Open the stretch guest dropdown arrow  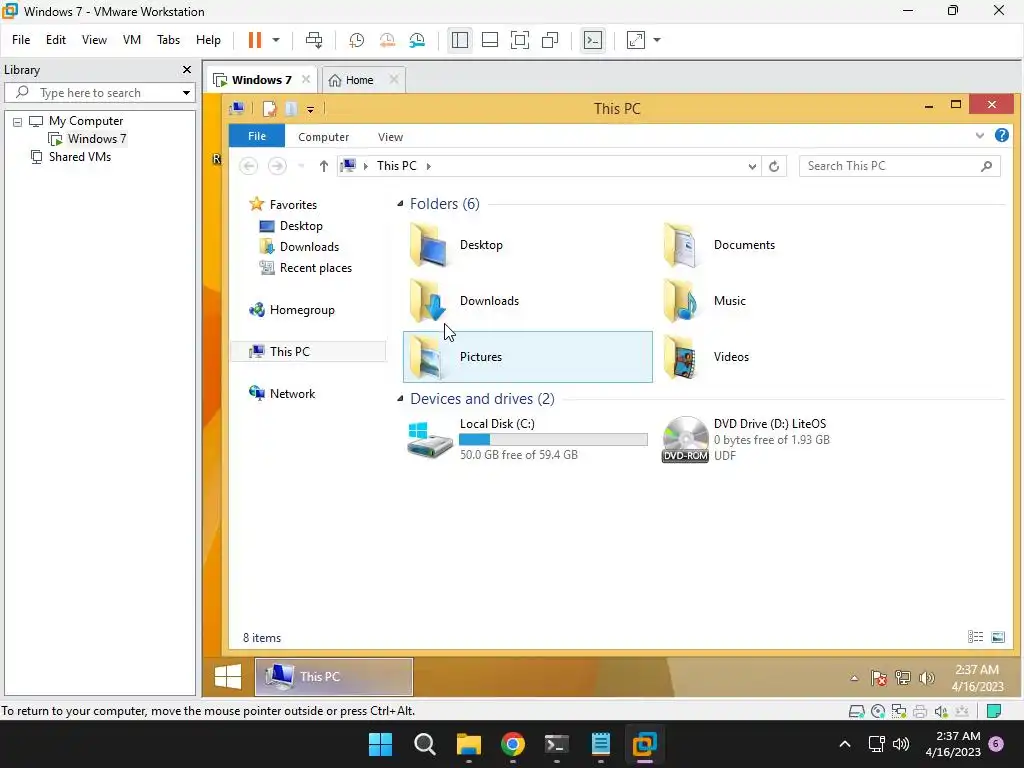coord(657,40)
